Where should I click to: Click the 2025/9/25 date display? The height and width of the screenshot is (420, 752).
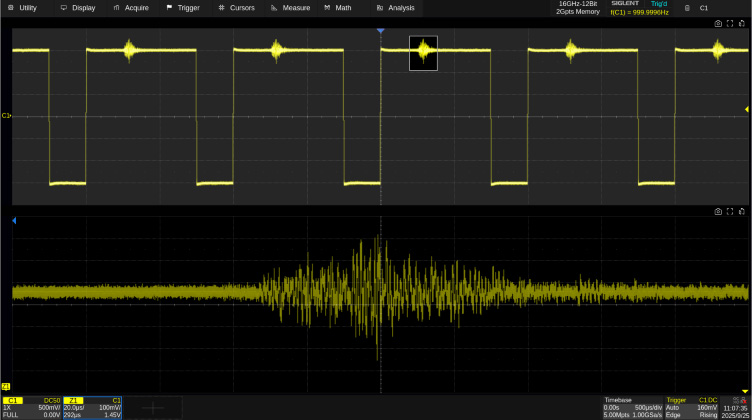click(735, 415)
